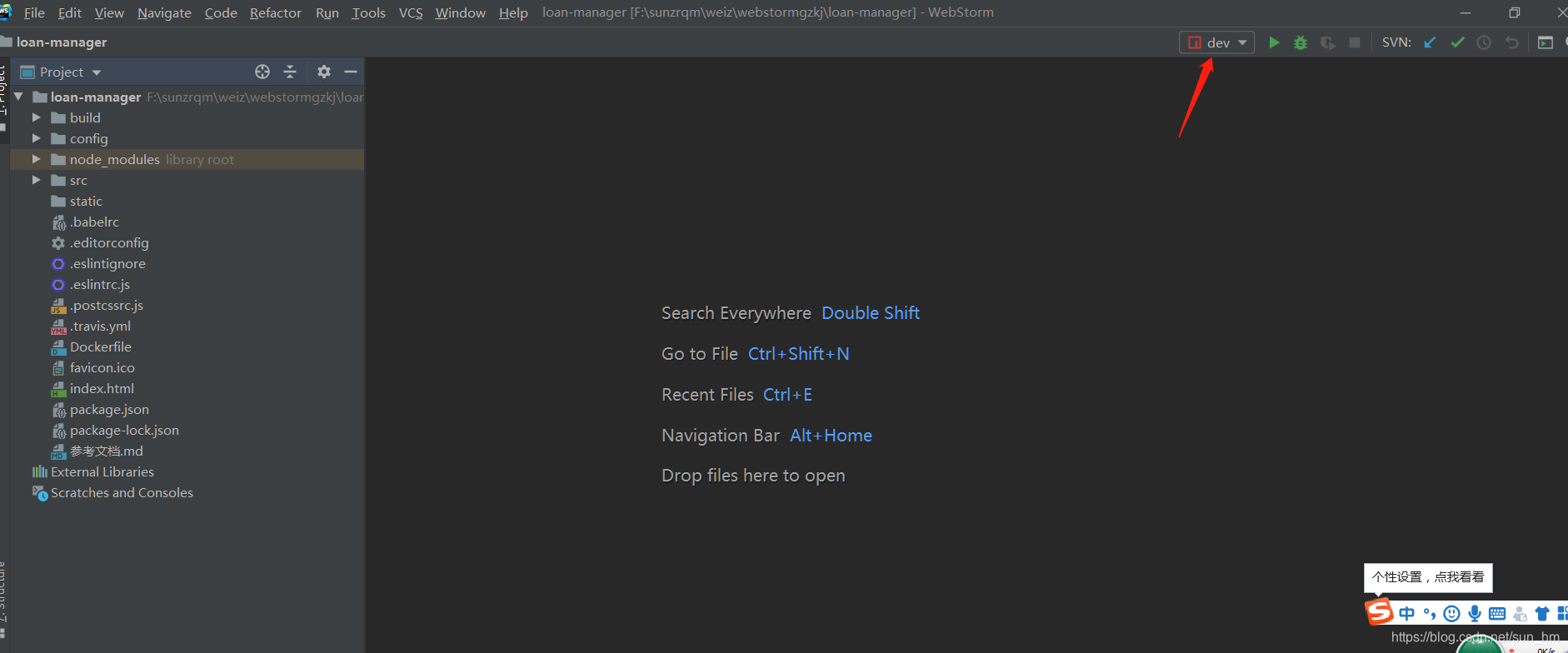Start Sogou voice input microphone

(1475, 614)
